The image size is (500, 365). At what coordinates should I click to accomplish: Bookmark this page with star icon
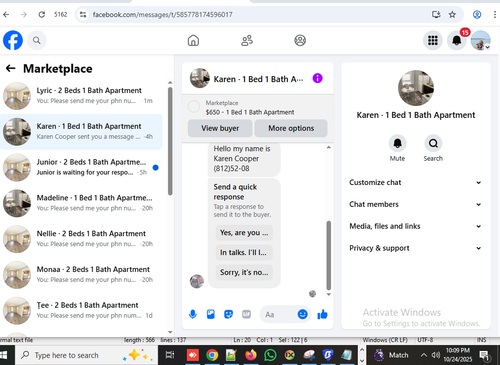coord(452,14)
